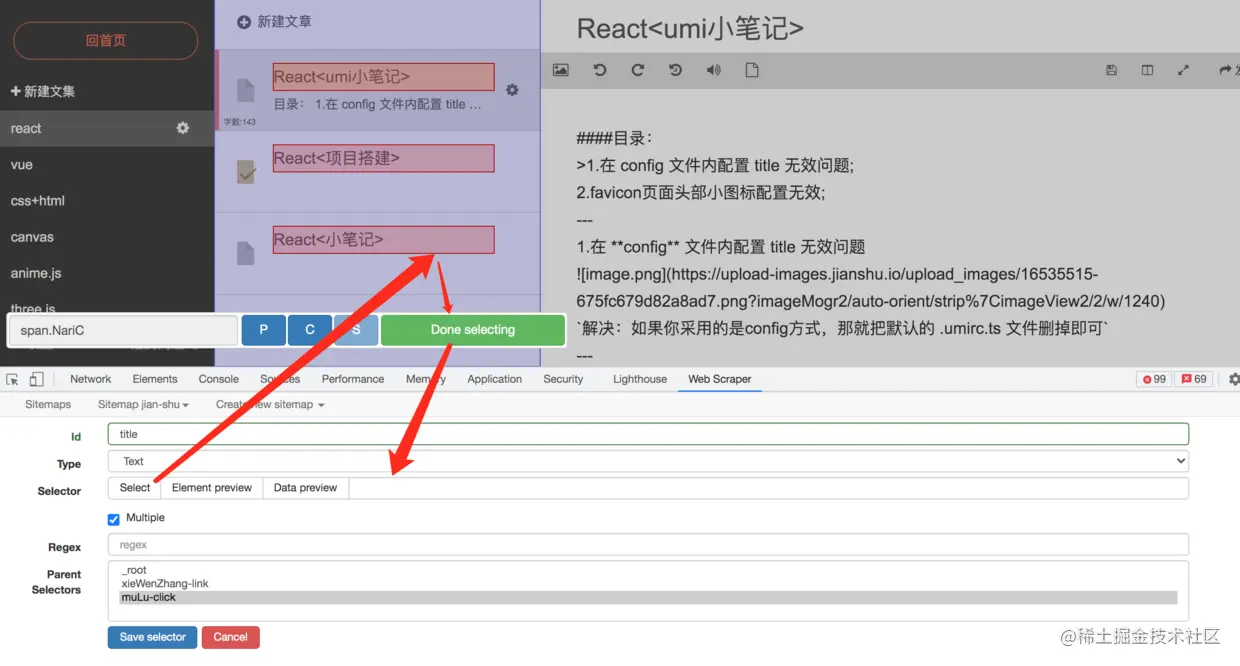1240x666 pixels.
Task: Focus the selector text field right of Data preview
Action: [x=768, y=488]
